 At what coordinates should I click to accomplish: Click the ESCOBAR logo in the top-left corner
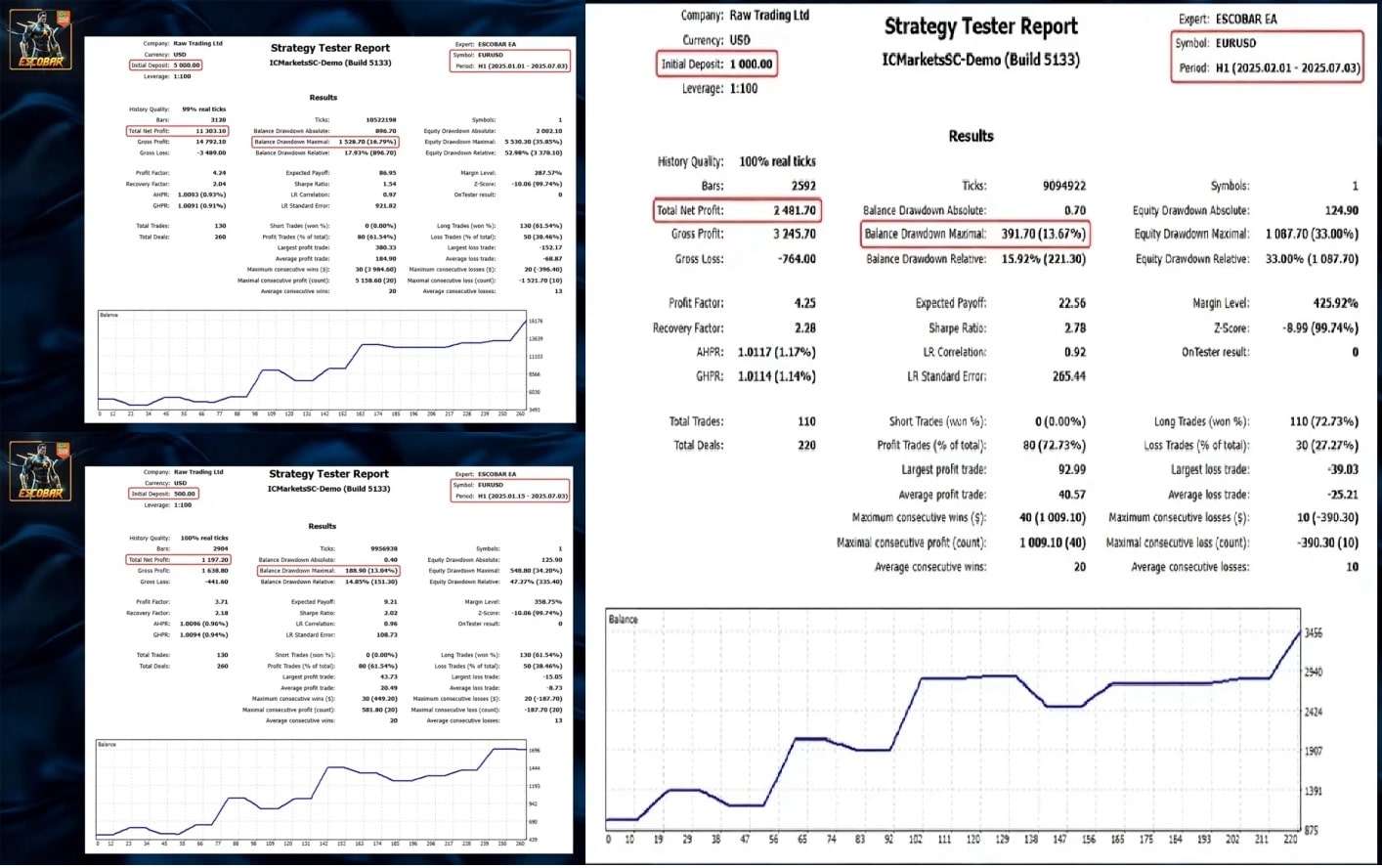41,39
